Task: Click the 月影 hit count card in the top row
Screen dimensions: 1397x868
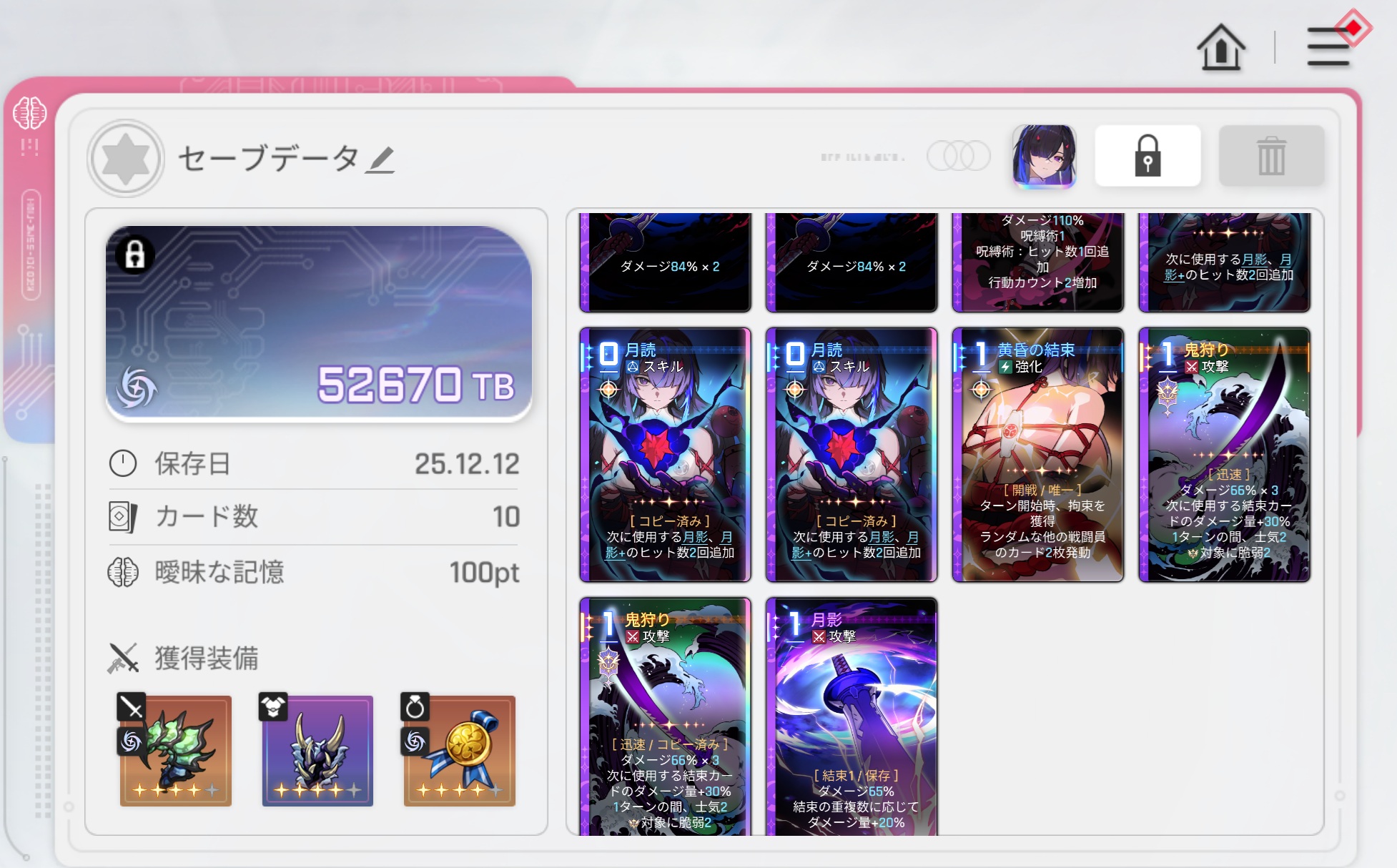Action: 1224,262
